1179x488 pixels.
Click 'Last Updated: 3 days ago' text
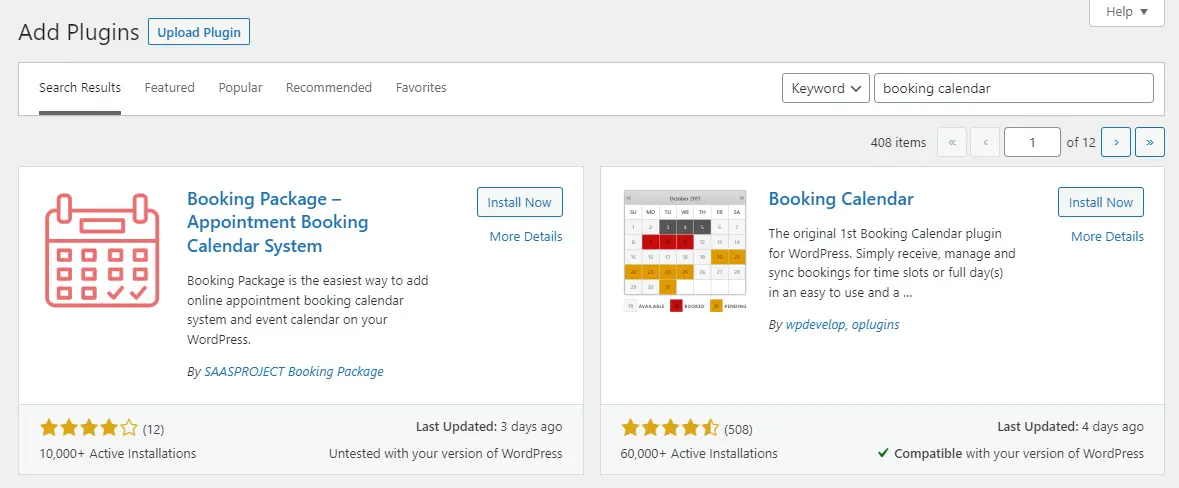(x=489, y=426)
